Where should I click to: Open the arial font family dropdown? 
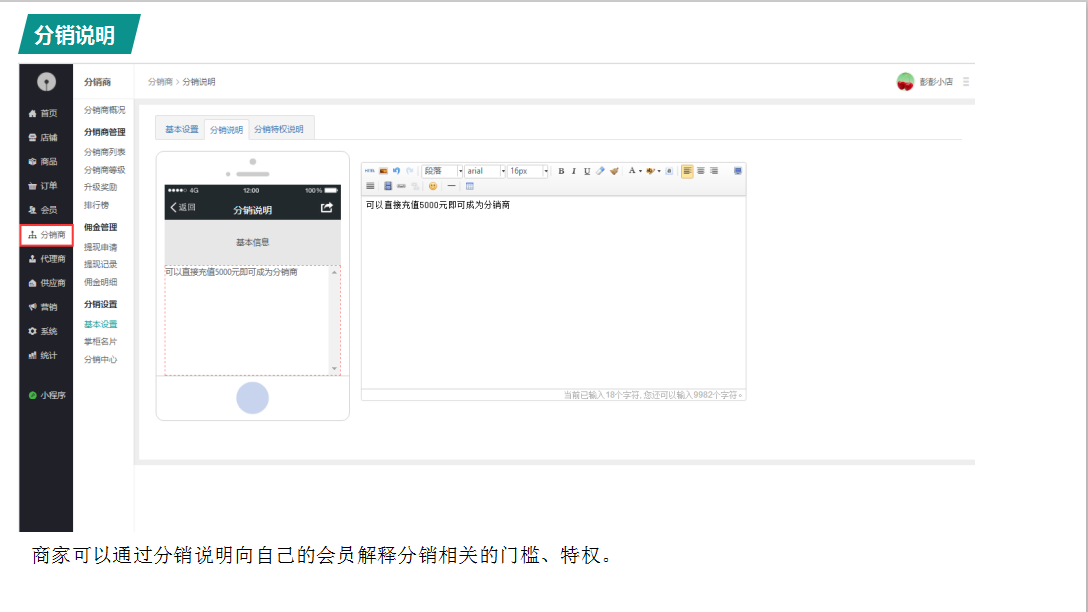(485, 171)
